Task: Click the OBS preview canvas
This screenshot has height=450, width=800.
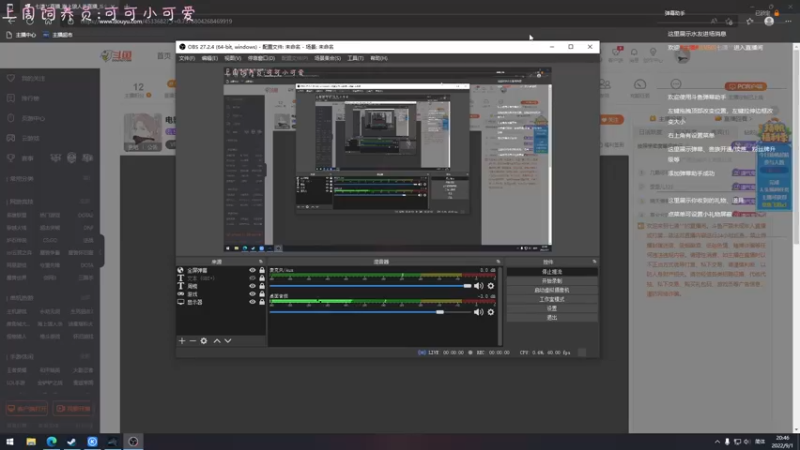Action: [x=388, y=160]
